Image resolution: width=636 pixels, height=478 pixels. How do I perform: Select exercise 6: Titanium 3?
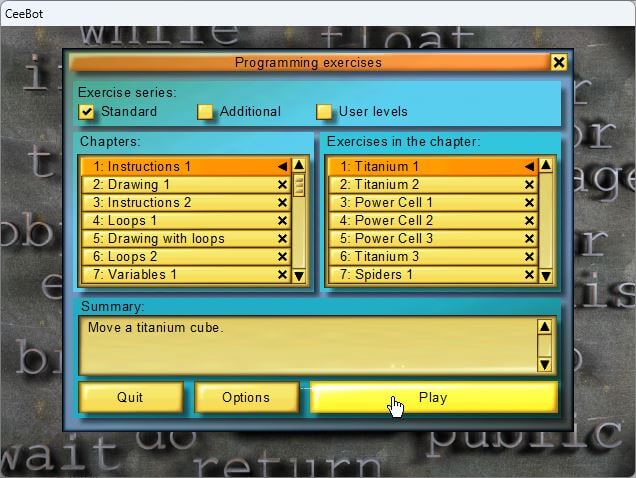[x=433, y=256]
